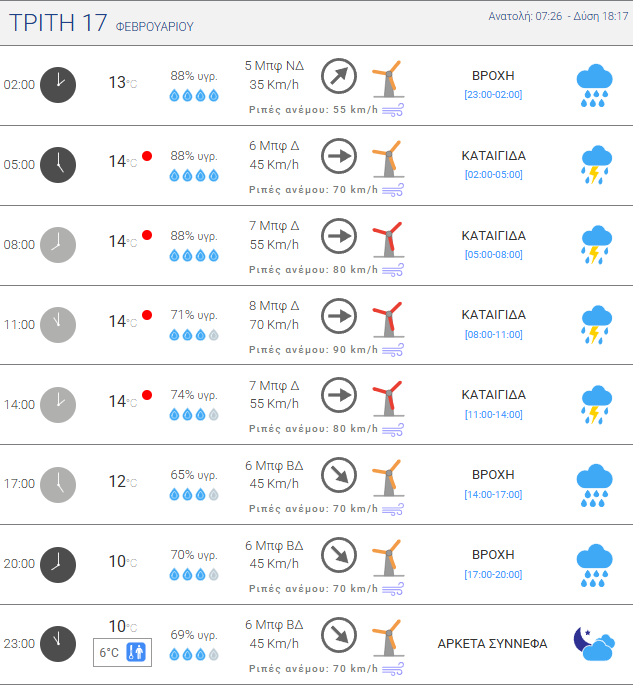
Task: Click the red alert dot at 14:00
Action: click(147, 395)
